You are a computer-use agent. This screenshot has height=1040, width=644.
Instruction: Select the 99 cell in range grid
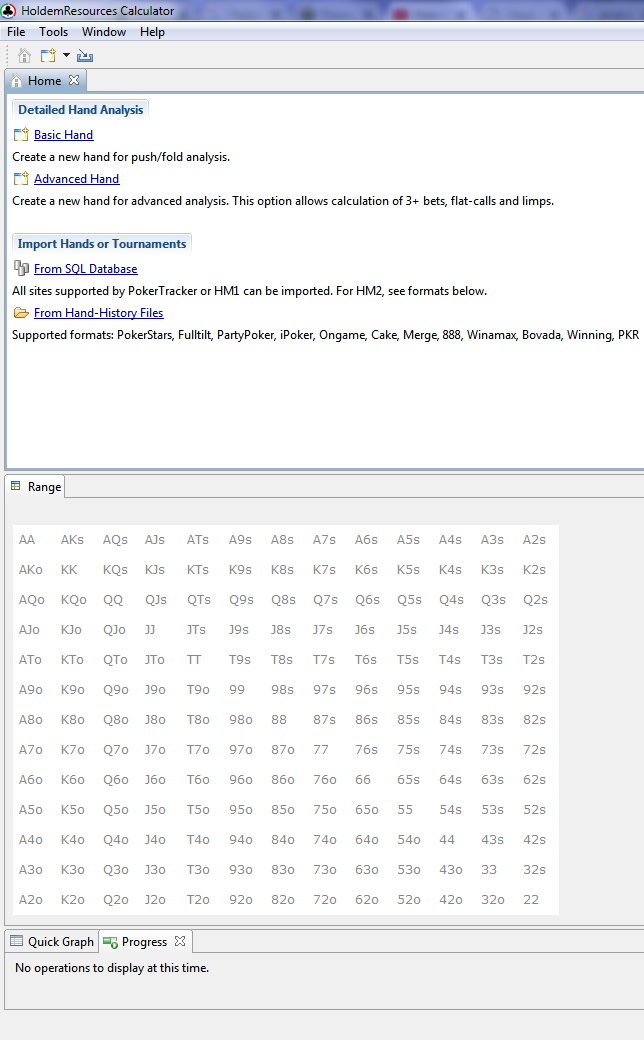(237, 690)
